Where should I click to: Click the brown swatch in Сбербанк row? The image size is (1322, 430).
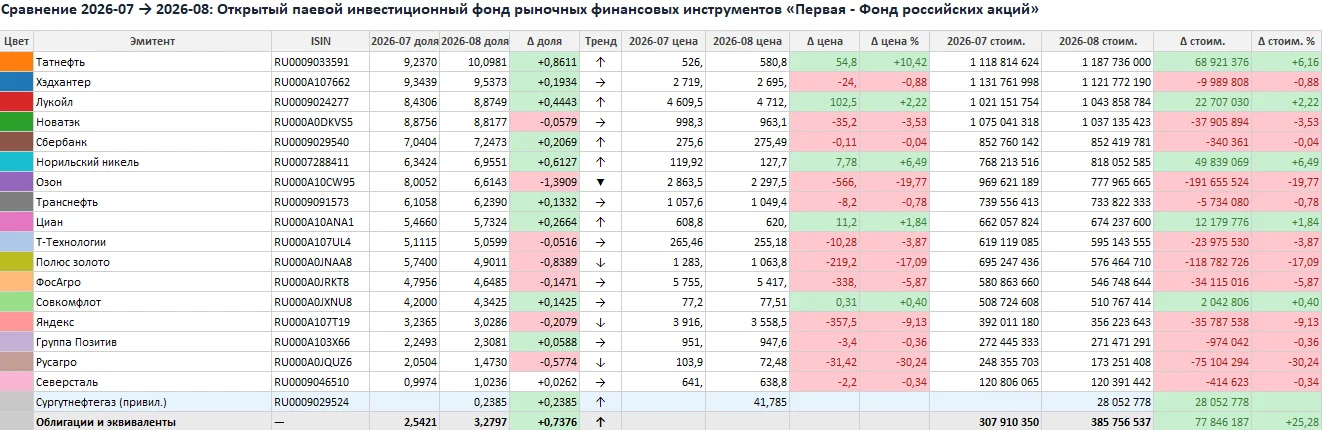pos(16,141)
